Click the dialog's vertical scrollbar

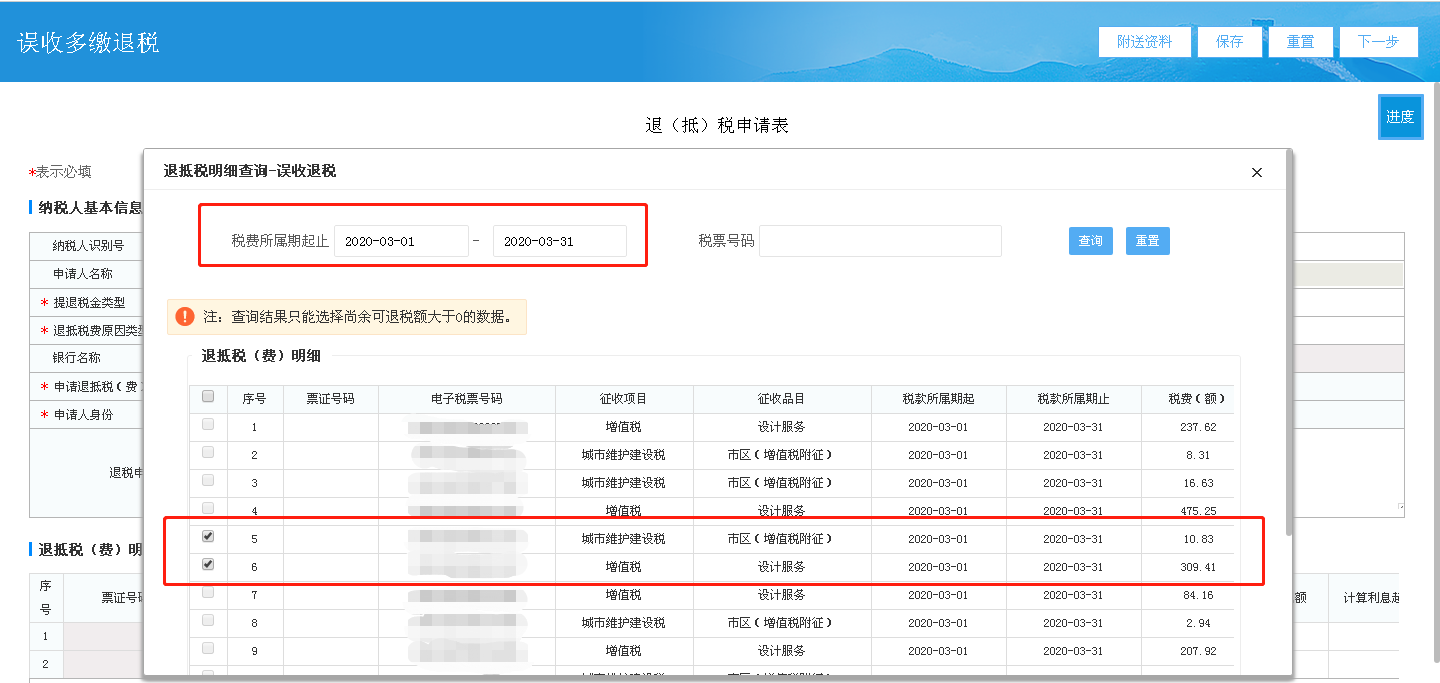(1288, 340)
